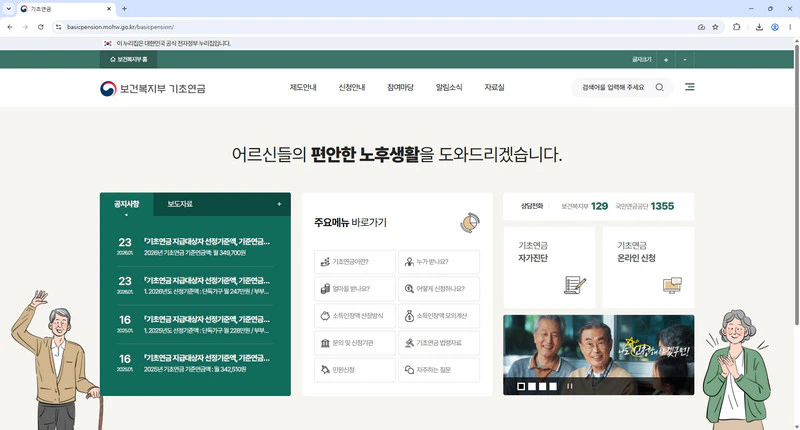Click the 보건복지부 logo emblem

click(x=108, y=88)
